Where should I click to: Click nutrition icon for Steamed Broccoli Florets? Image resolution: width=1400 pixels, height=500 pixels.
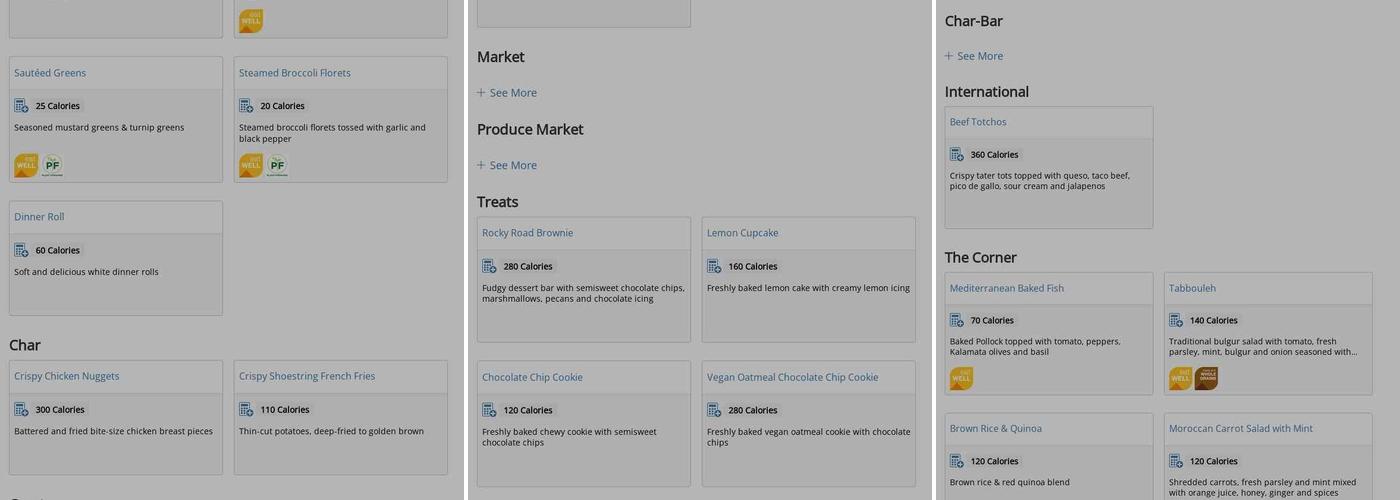pos(246,106)
